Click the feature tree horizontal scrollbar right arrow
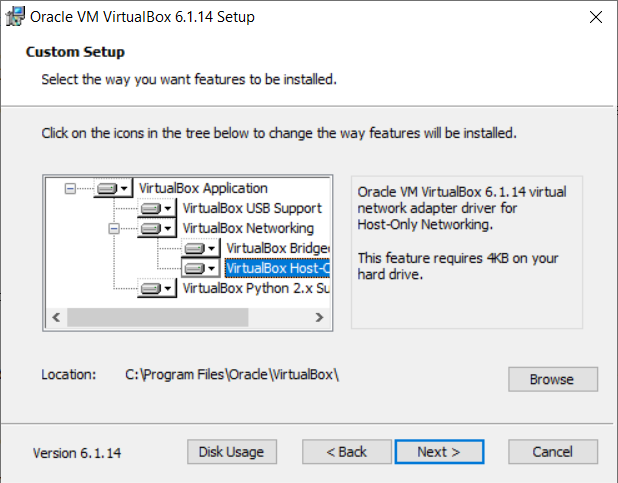Image resolution: width=618 pixels, height=483 pixels. [319, 317]
